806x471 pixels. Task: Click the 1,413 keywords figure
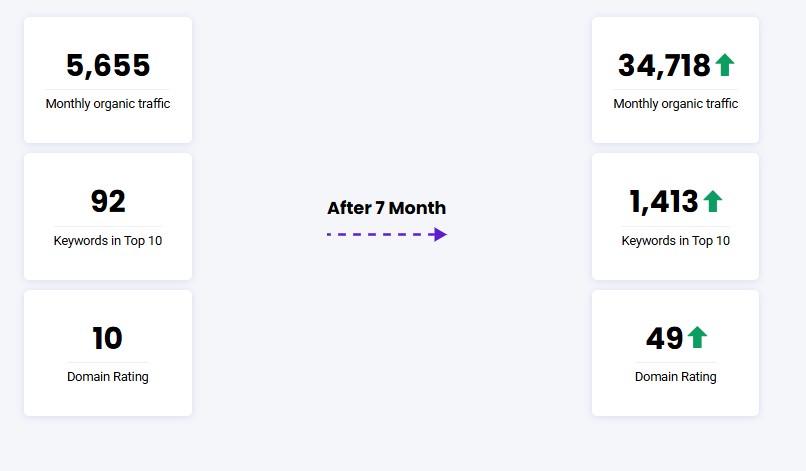pyautogui.click(x=664, y=201)
